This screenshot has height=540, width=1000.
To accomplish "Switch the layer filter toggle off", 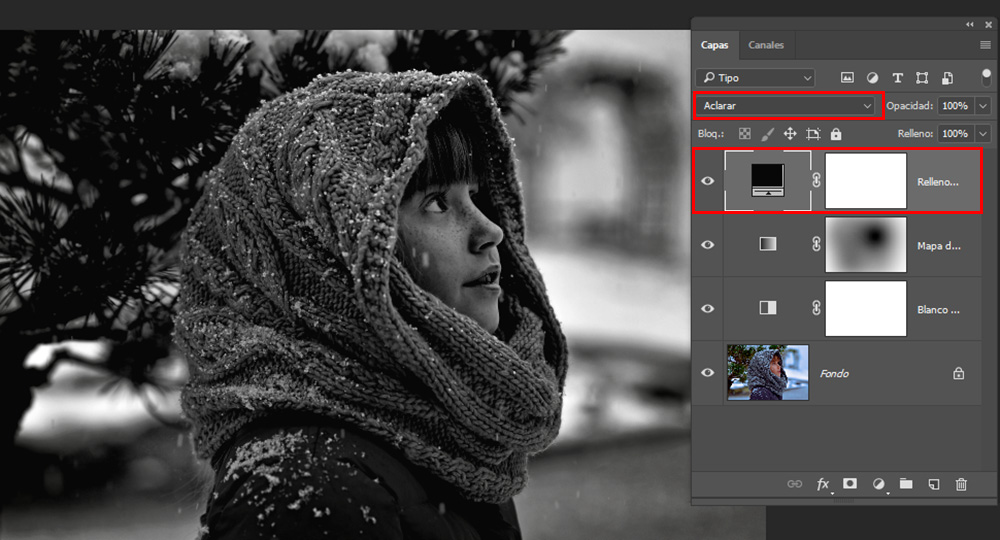I will click(x=984, y=77).
